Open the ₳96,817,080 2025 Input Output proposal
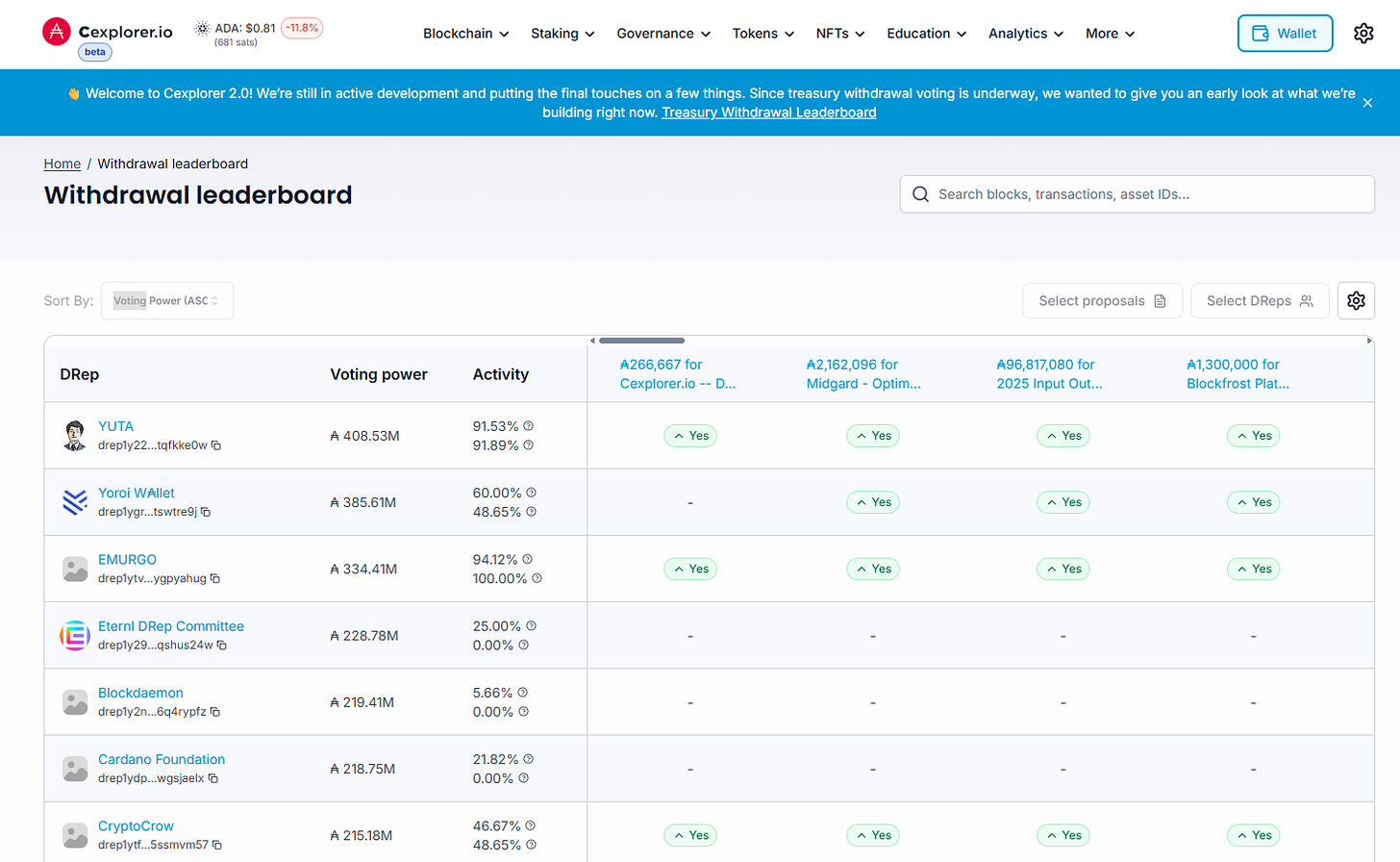Screen dimensions: 1400x862 (1050, 374)
